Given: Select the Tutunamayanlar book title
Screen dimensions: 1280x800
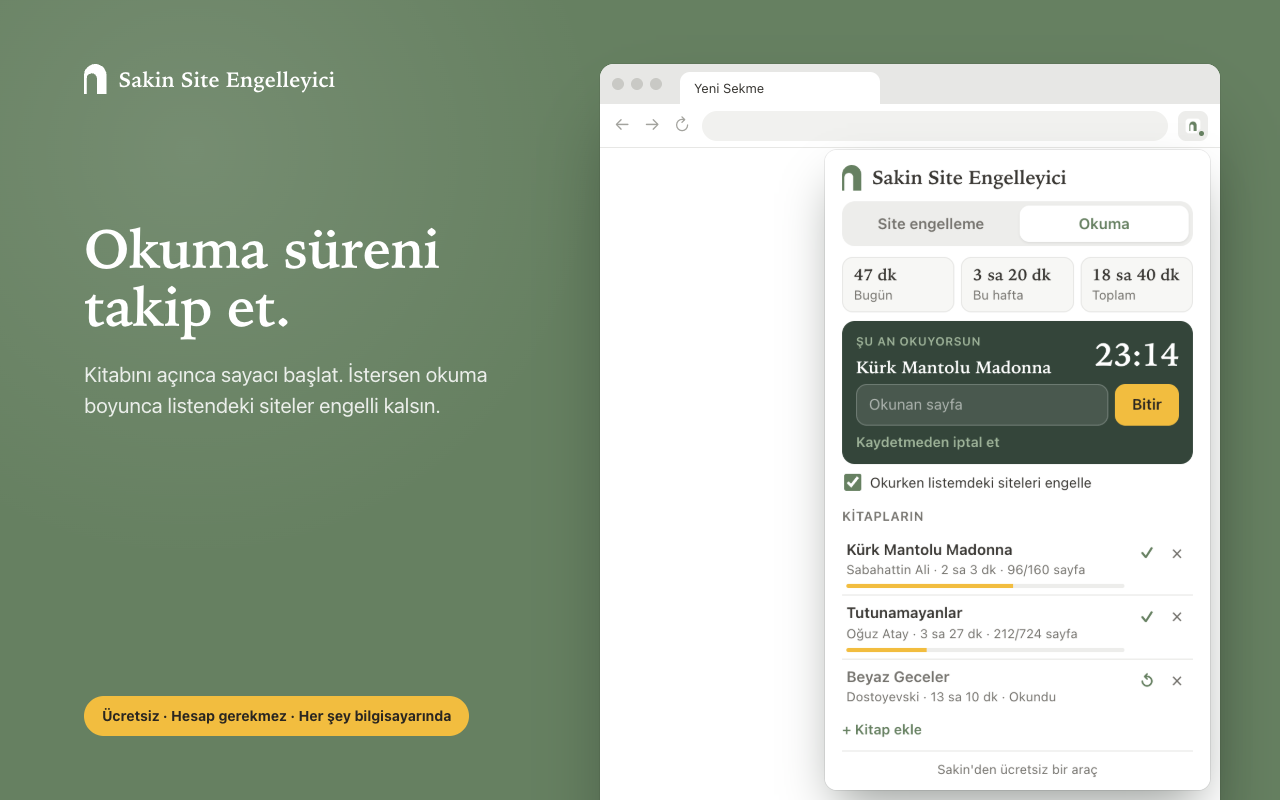Looking at the screenshot, I should [x=904, y=613].
